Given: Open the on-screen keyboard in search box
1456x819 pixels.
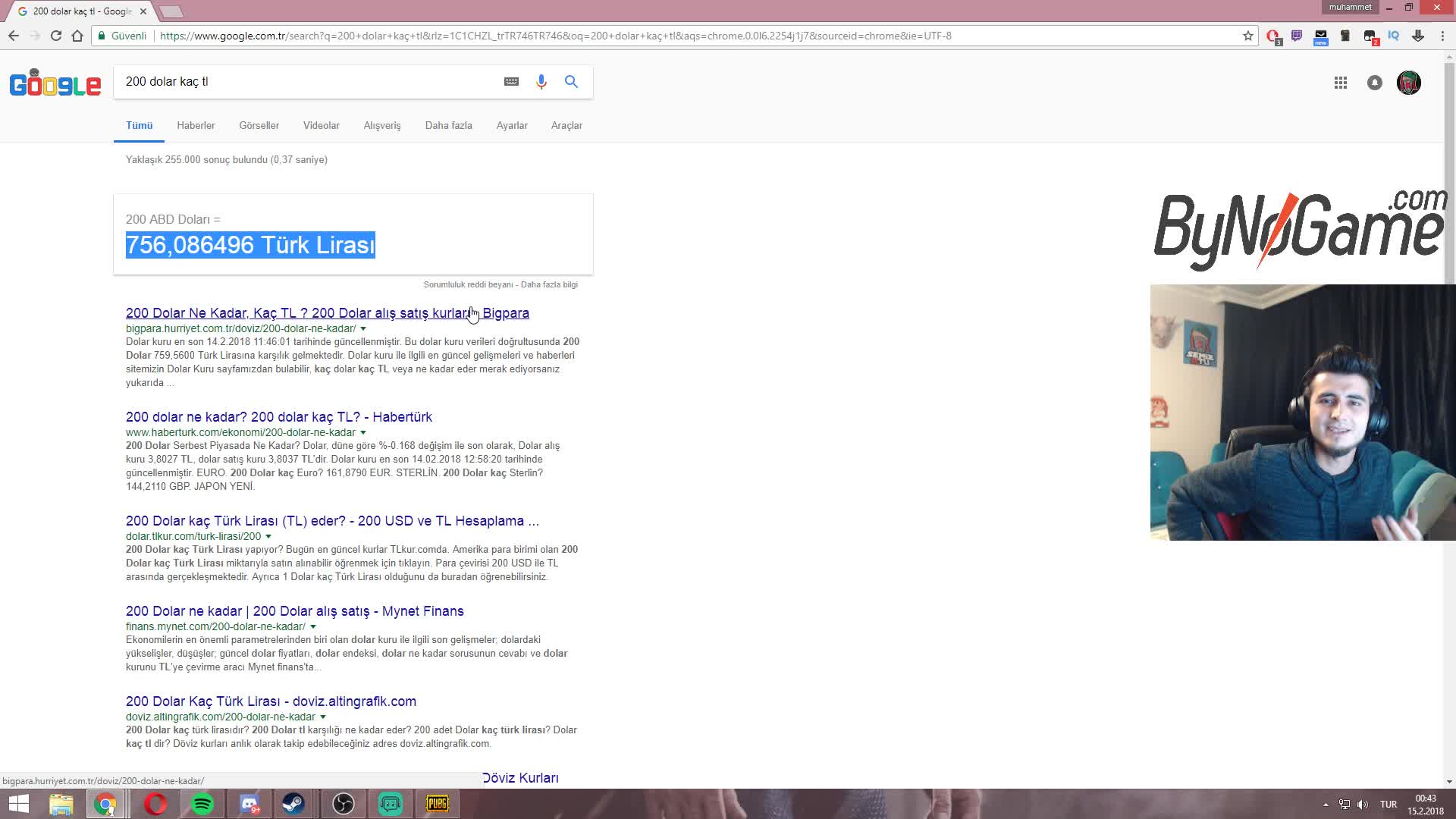Looking at the screenshot, I should (x=511, y=82).
